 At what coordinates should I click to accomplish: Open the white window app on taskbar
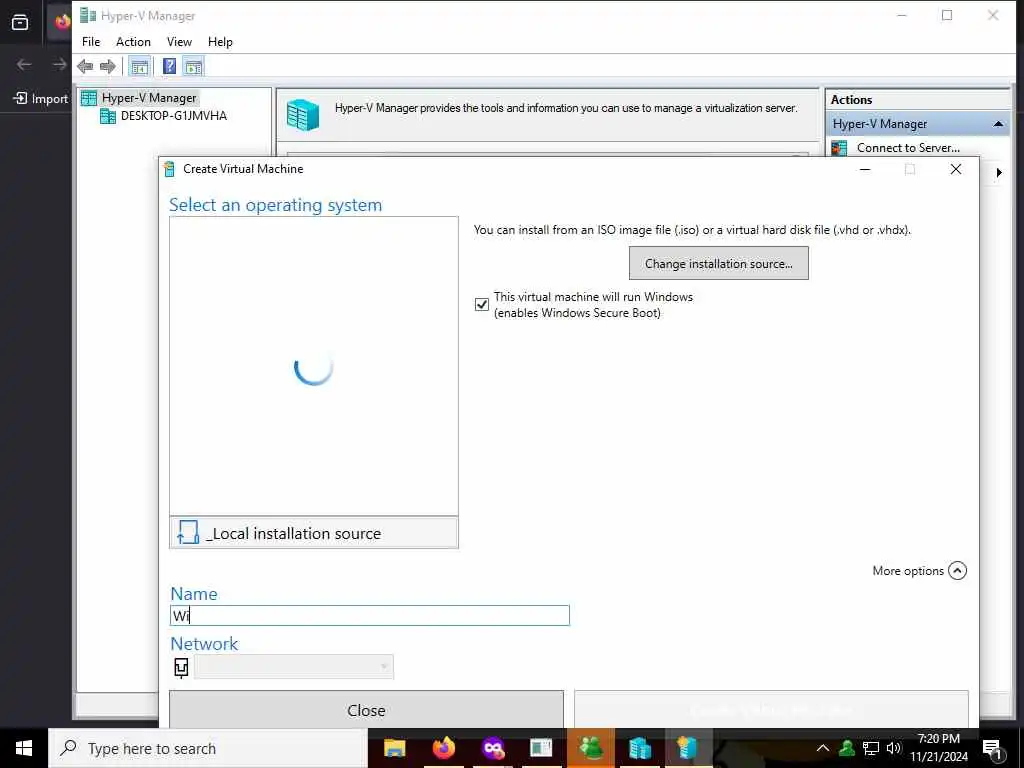tap(541, 748)
